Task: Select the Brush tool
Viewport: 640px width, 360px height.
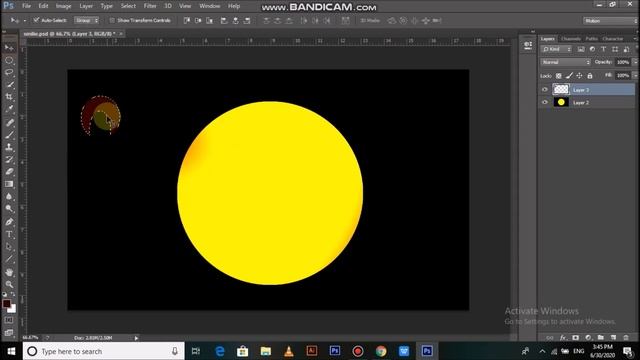Action: (x=9, y=135)
